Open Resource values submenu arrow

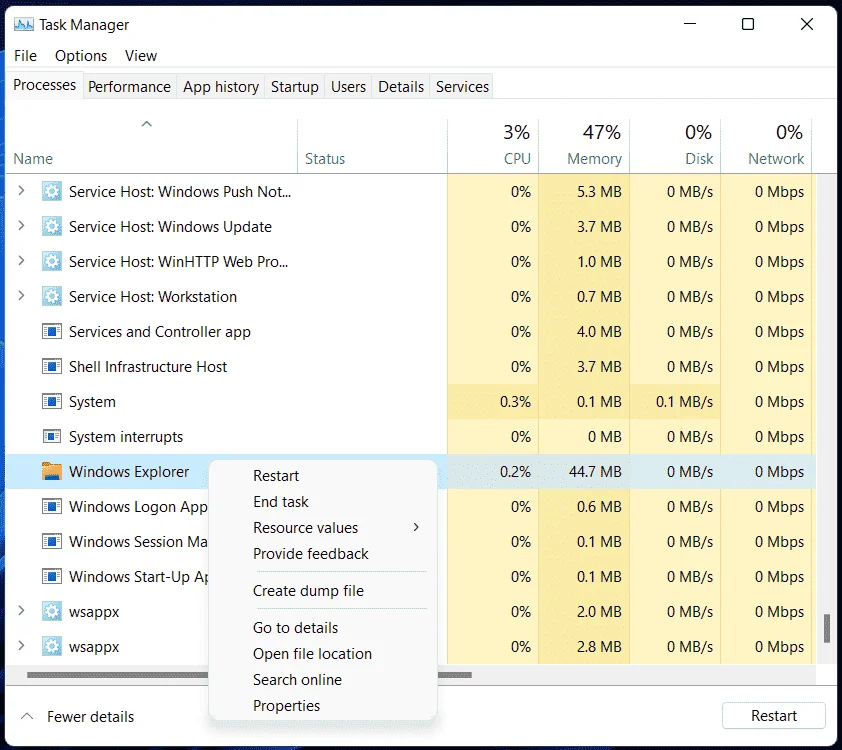click(x=416, y=527)
